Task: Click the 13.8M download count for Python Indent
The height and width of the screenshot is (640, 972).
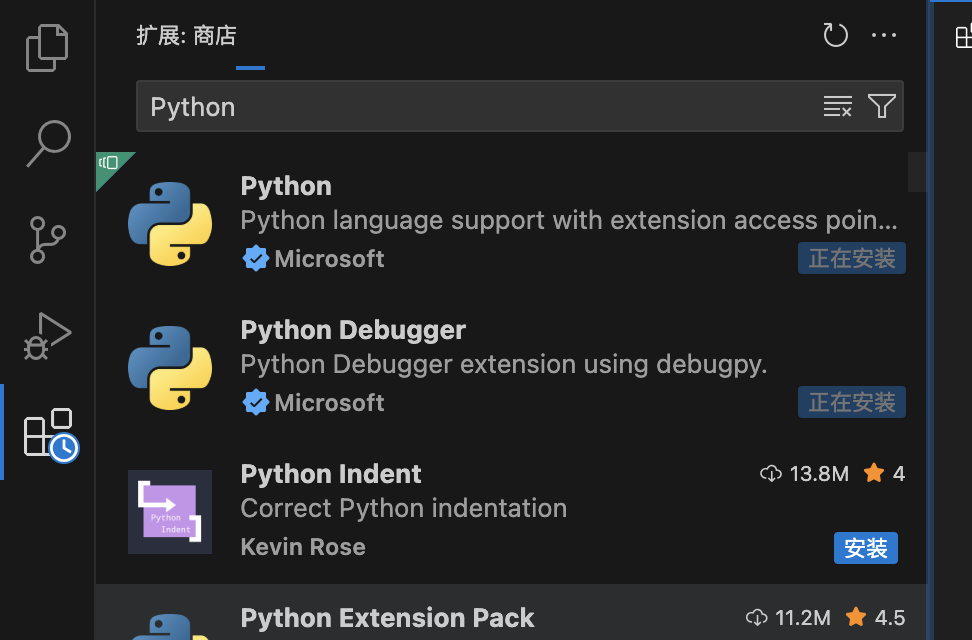Action: (804, 474)
